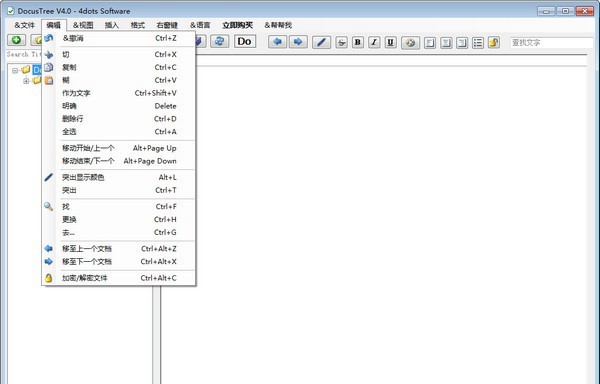The image size is (600, 384).
Task: Open the color palette picker in toolbar
Action: coord(411,42)
